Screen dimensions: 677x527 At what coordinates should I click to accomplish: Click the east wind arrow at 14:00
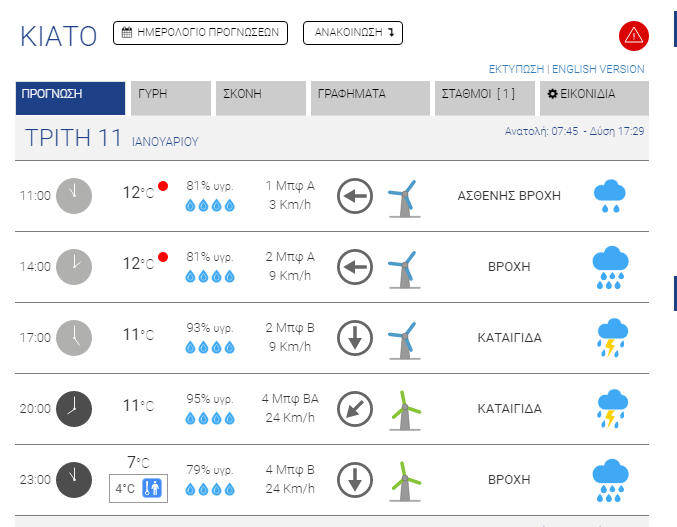coord(354,267)
